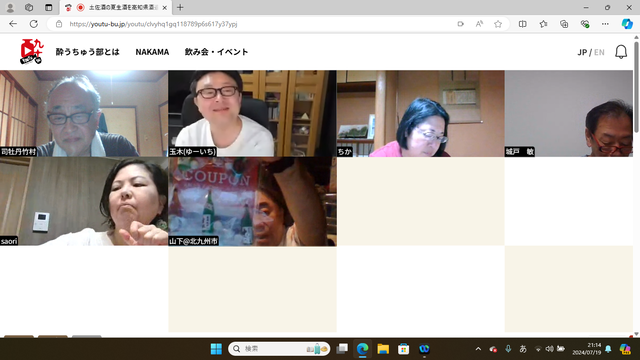Open Microsoft Store on the taskbar
This screenshot has height=360, width=640.
pos(404,349)
